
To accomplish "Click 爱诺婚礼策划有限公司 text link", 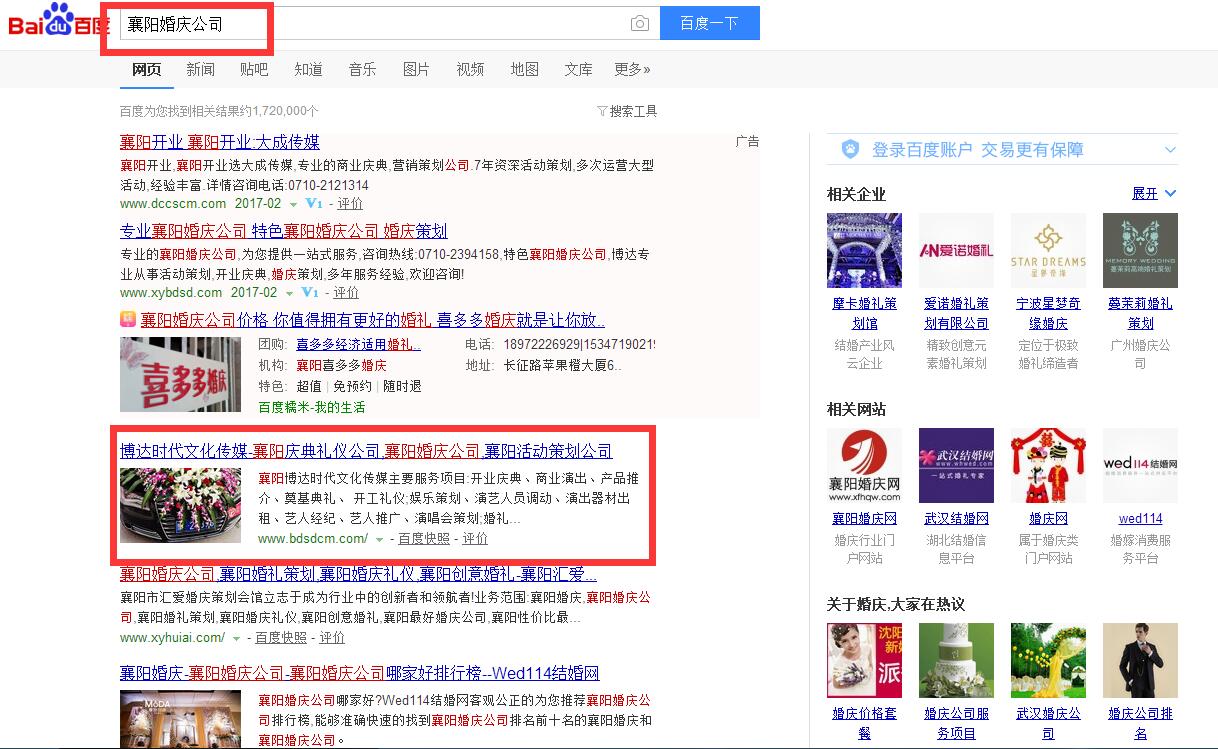I will [956, 313].
